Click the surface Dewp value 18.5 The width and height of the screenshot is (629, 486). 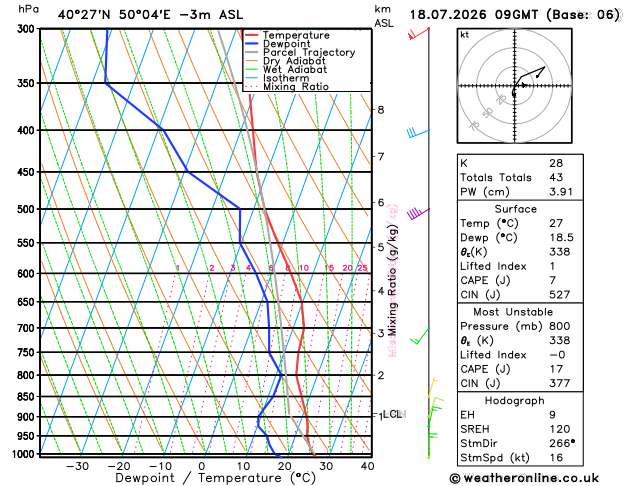tap(561, 237)
